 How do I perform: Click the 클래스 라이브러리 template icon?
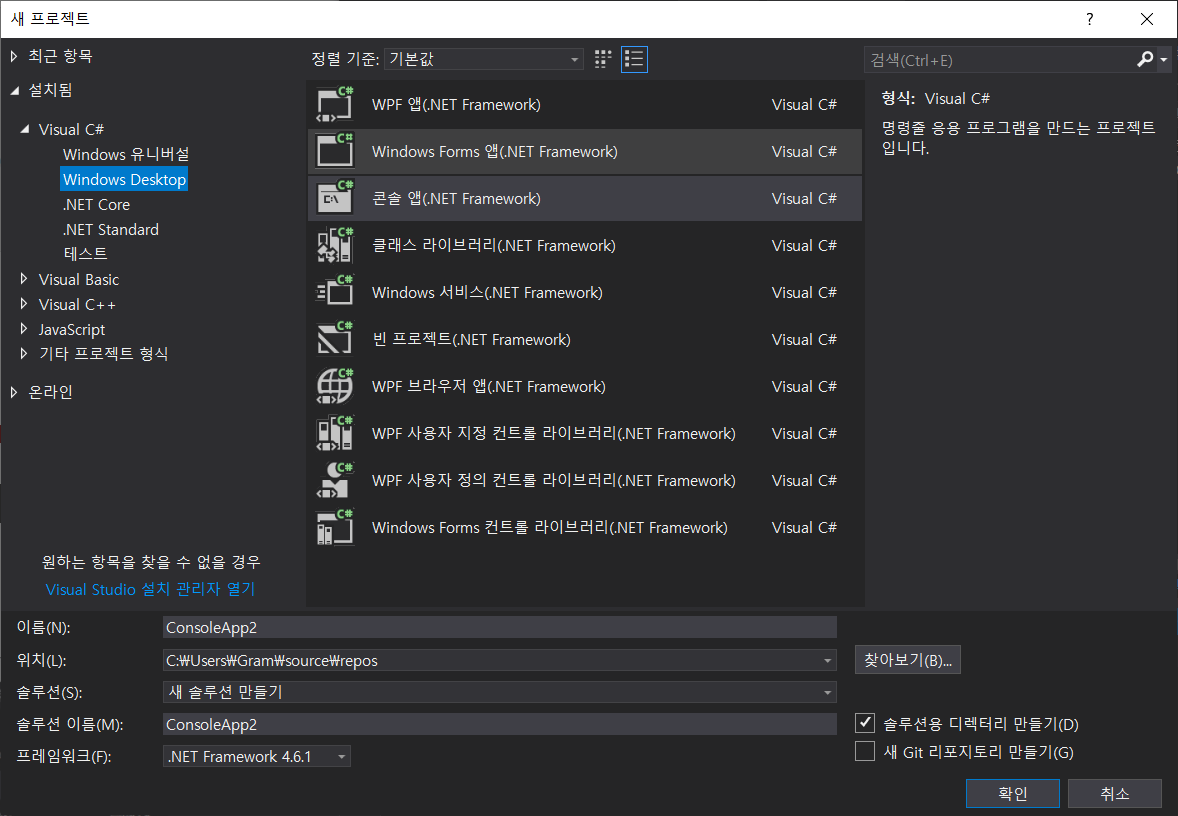click(x=334, y=245)
